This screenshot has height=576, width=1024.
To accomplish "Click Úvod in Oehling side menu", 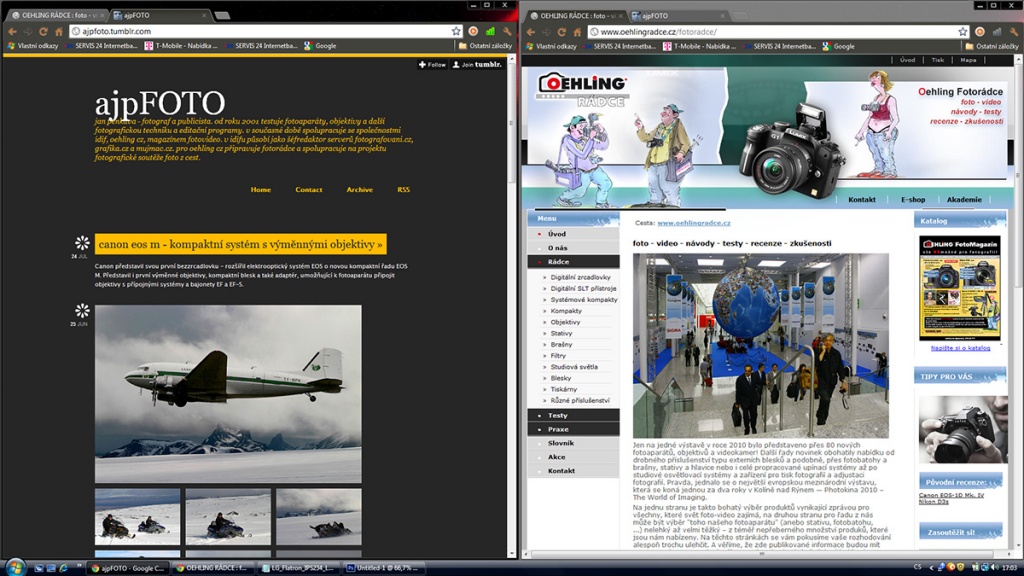I will [x=573, y=234].
